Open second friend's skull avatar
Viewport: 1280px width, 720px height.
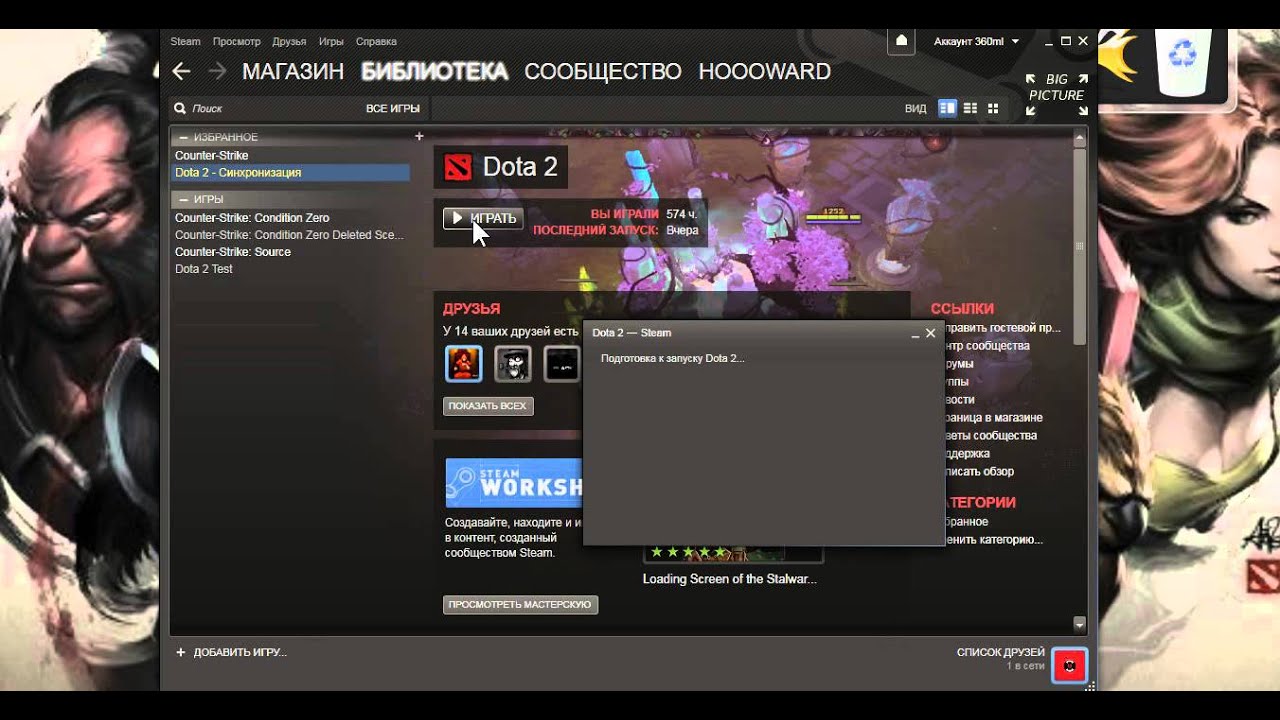pos(513,364)
